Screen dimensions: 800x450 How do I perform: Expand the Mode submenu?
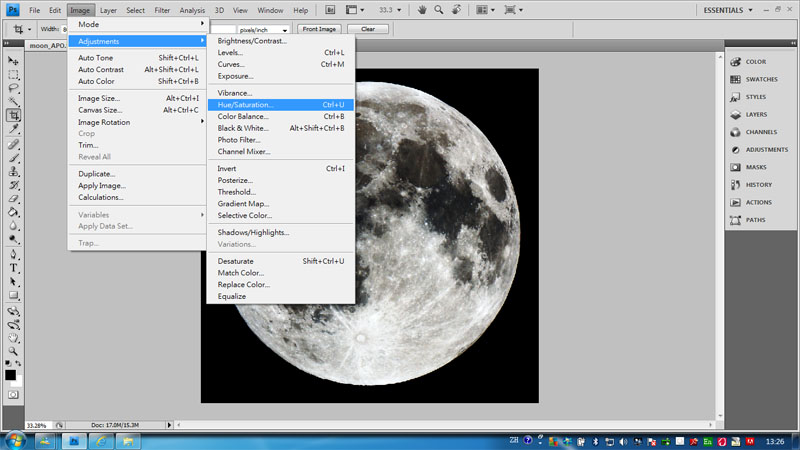coord(139,23)
